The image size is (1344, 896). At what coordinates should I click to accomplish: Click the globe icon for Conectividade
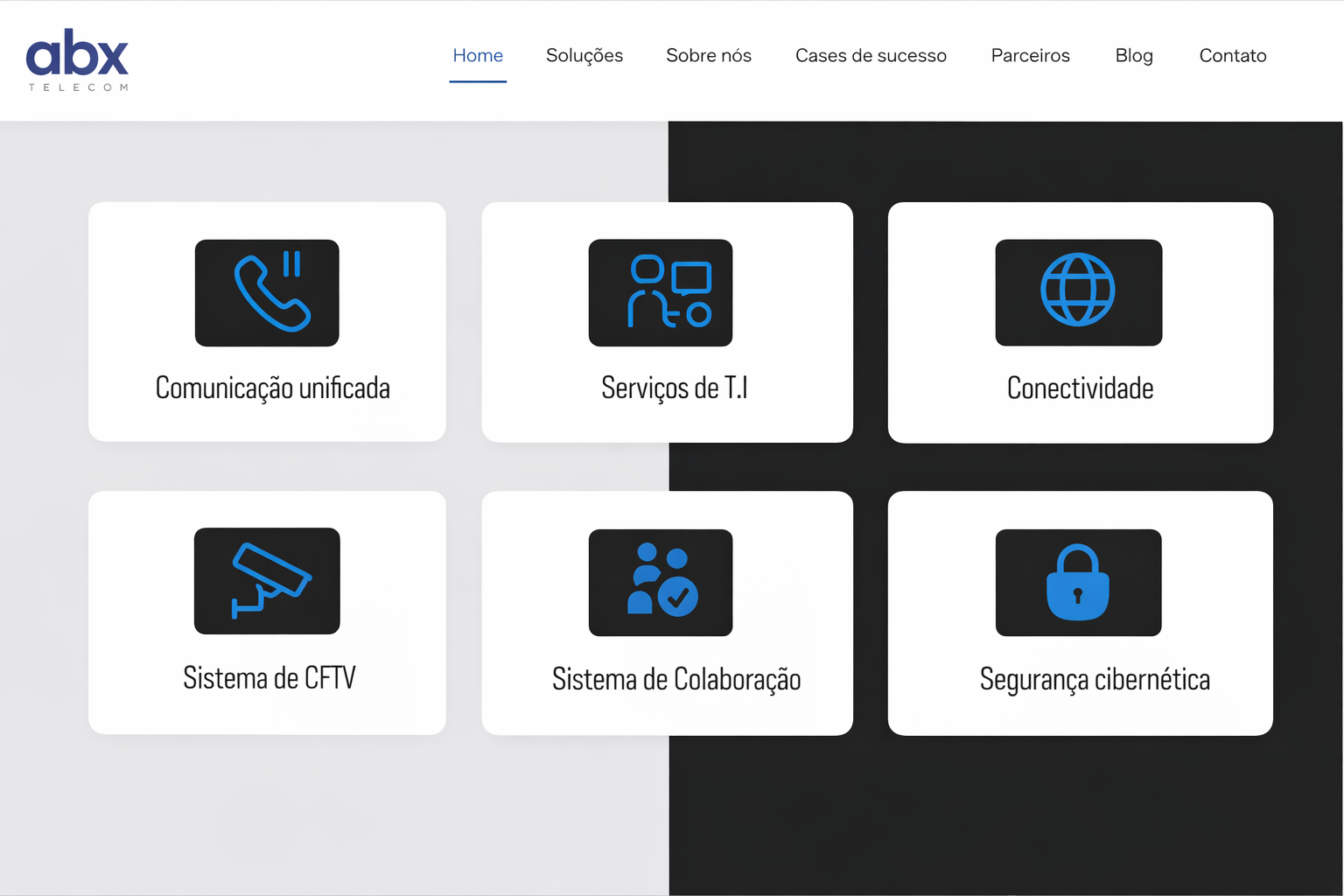click(1078, 293)
